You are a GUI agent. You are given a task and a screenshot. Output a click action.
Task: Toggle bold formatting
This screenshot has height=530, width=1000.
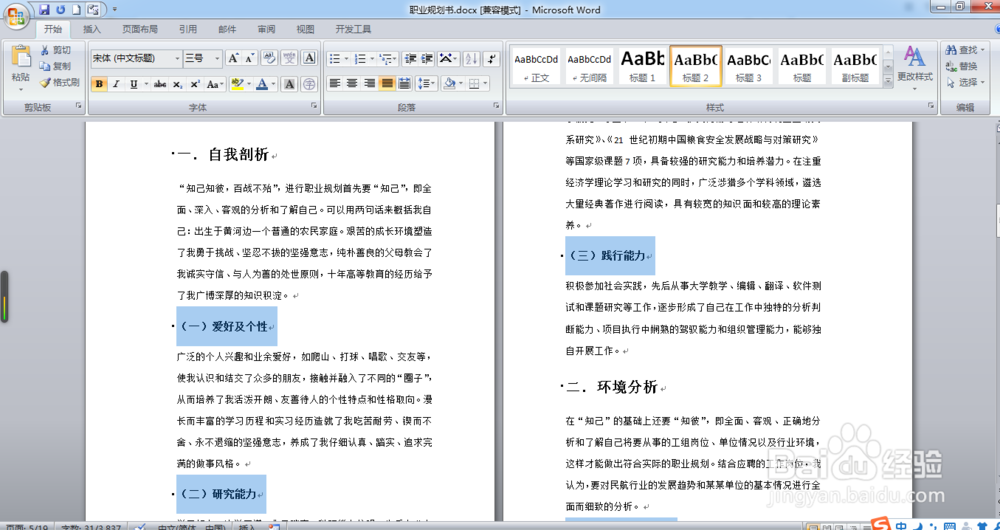[99, 84]
